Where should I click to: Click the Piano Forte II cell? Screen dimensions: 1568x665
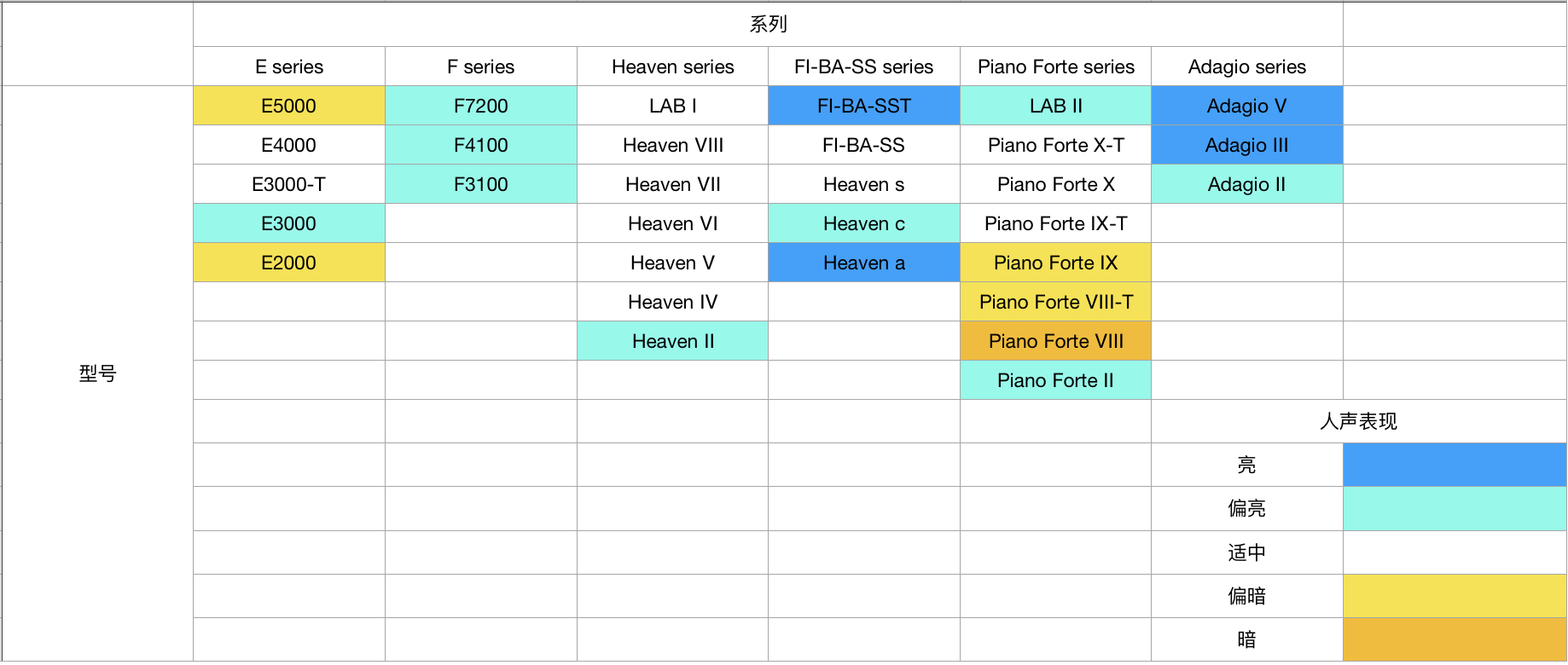[1055, 380]
